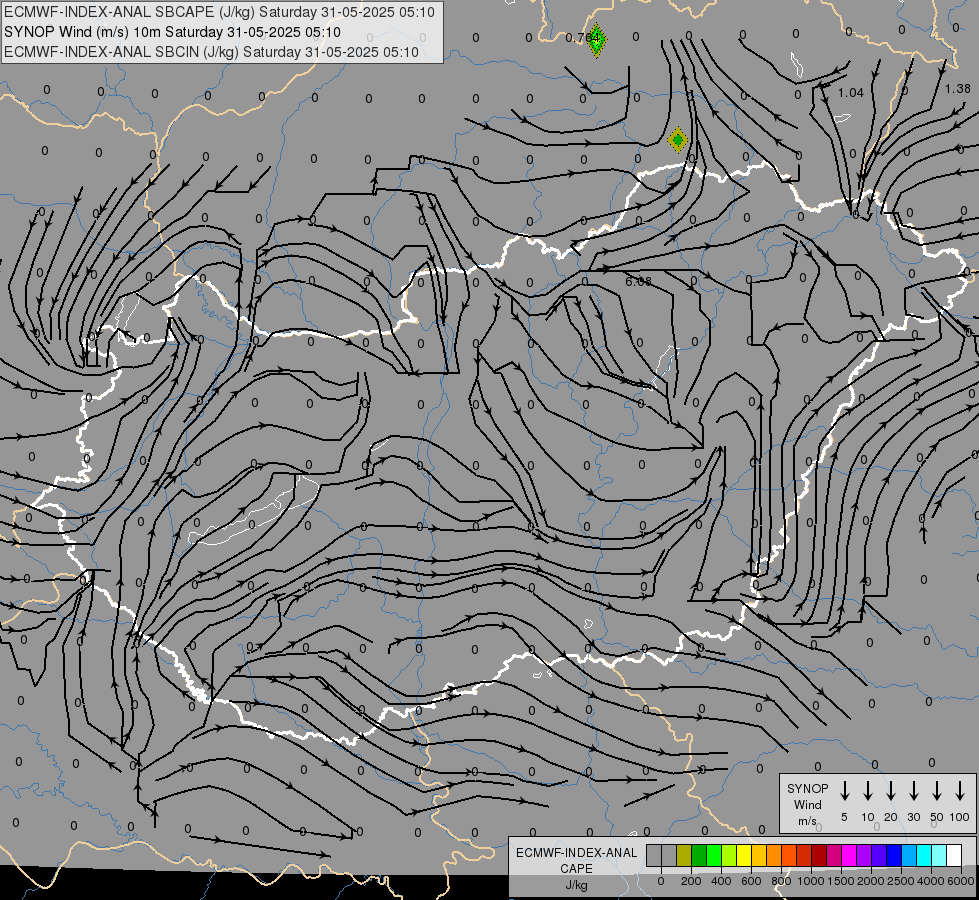979x900 pixels.
Task: Click the olive diamond marker near the northern border
Action: (677, 139)
